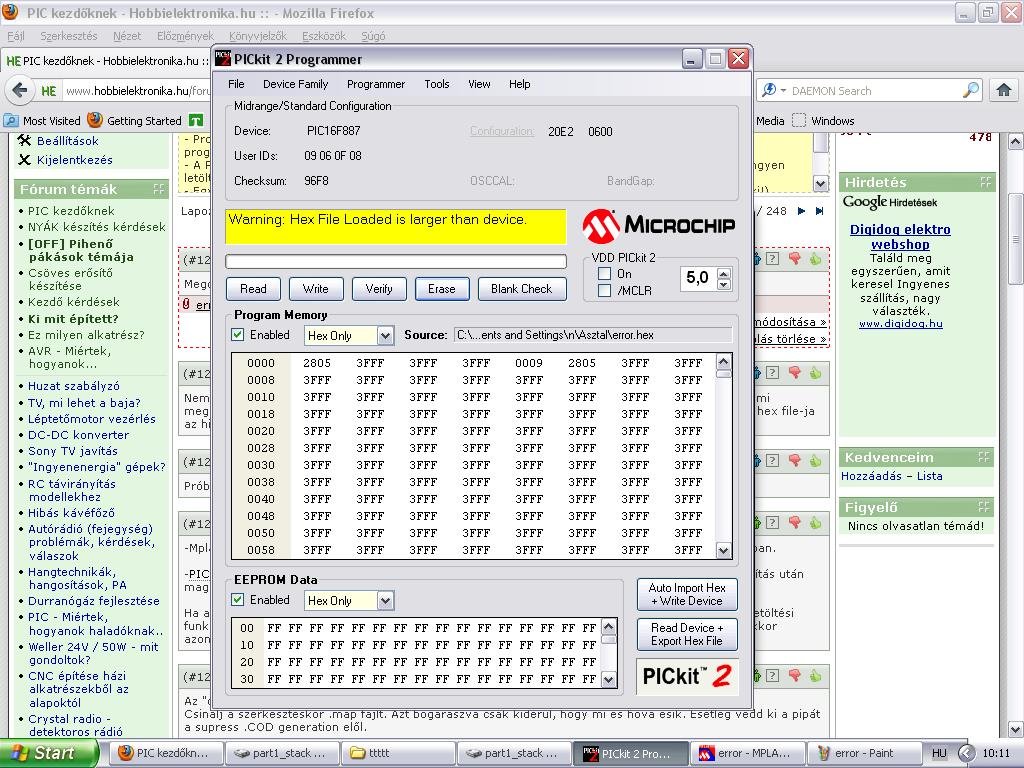The width and height of the screenshot is (1024, 768).
Task: Click Hozzáadás in Kedvenceim panel
Action: point(871,476)
